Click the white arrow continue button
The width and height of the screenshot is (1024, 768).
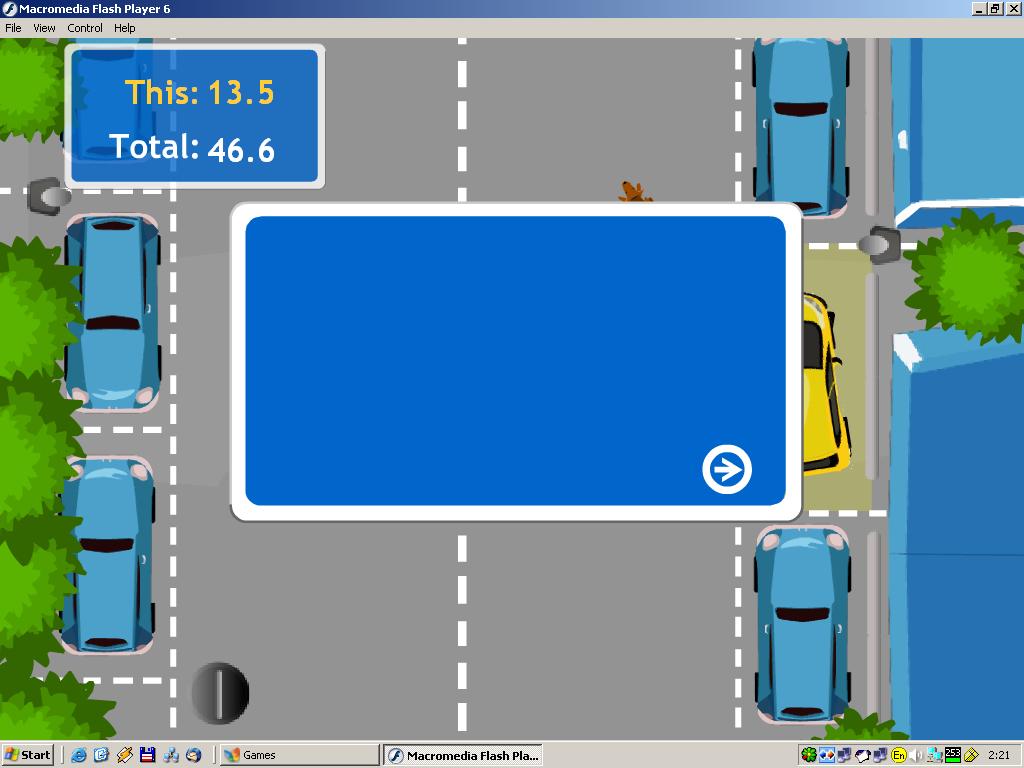pyautogui.click(x=727, y=469)
